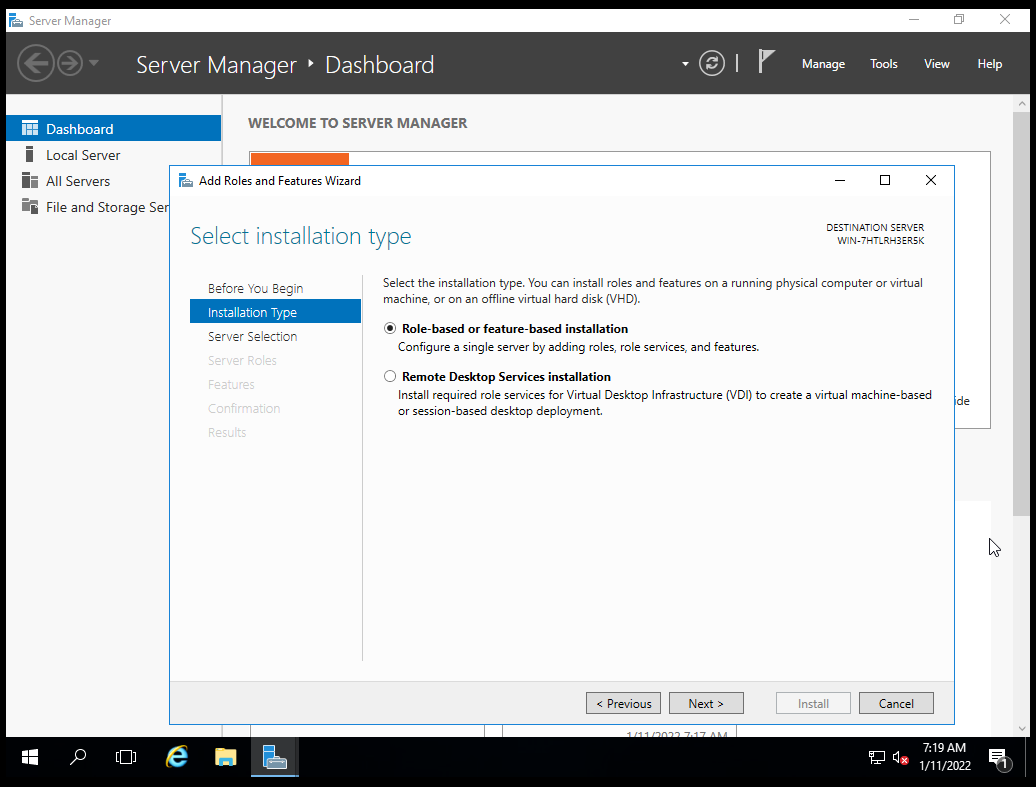Cancel the Add Roles and Features Wizard
This screenshot has height=787, width=1036.
coord(896,703)
